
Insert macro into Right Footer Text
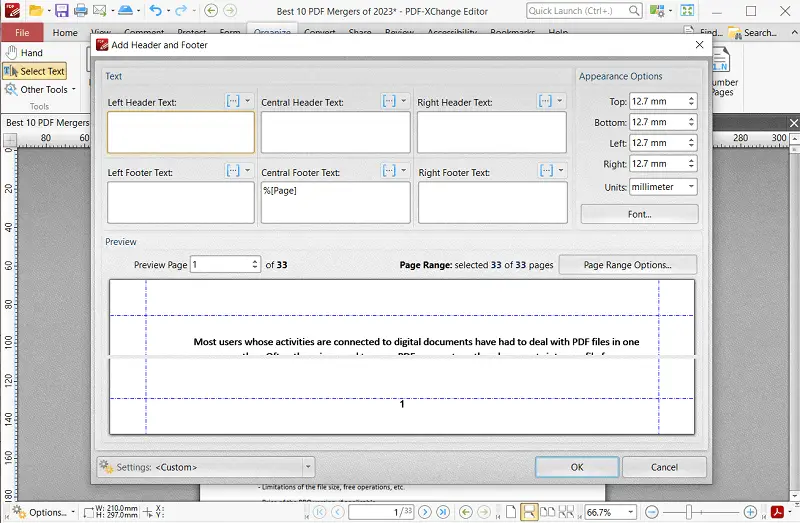(546, 170)
